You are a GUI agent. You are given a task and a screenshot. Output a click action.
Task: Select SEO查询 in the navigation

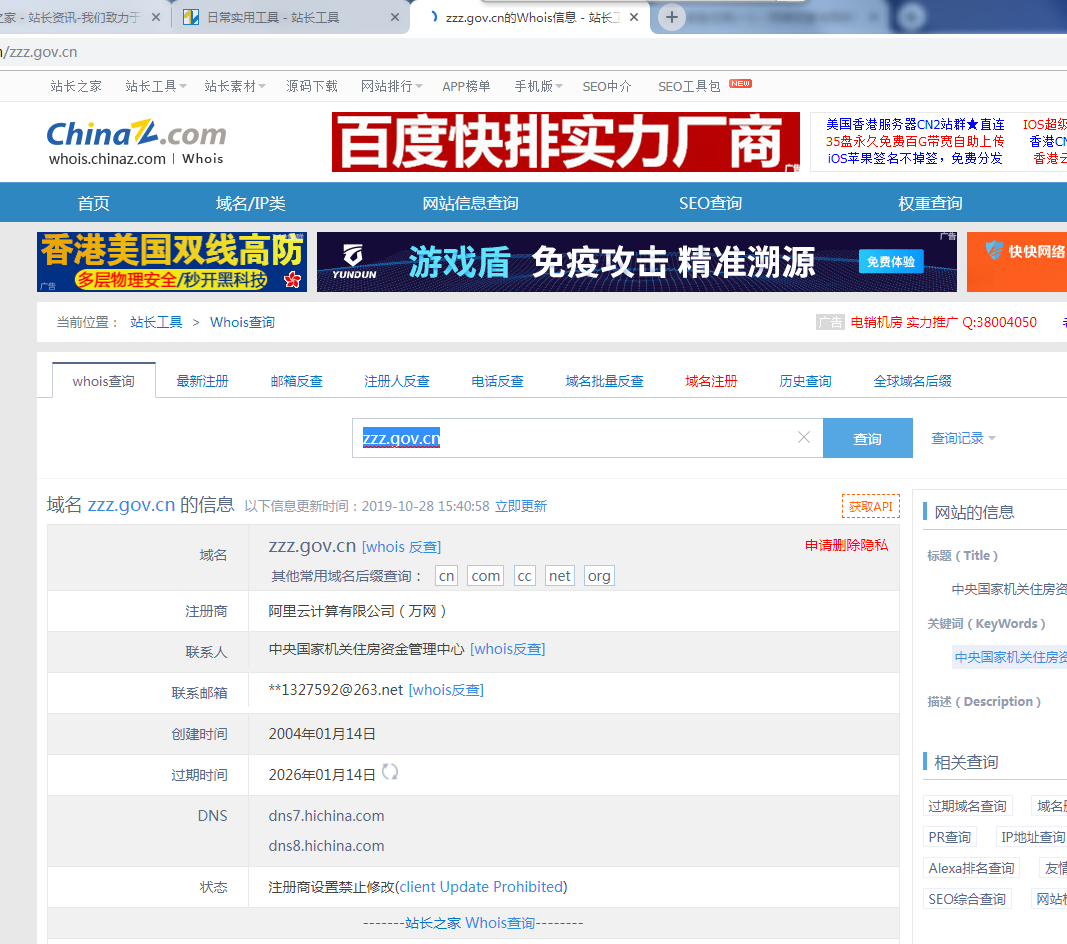point(710,203)
